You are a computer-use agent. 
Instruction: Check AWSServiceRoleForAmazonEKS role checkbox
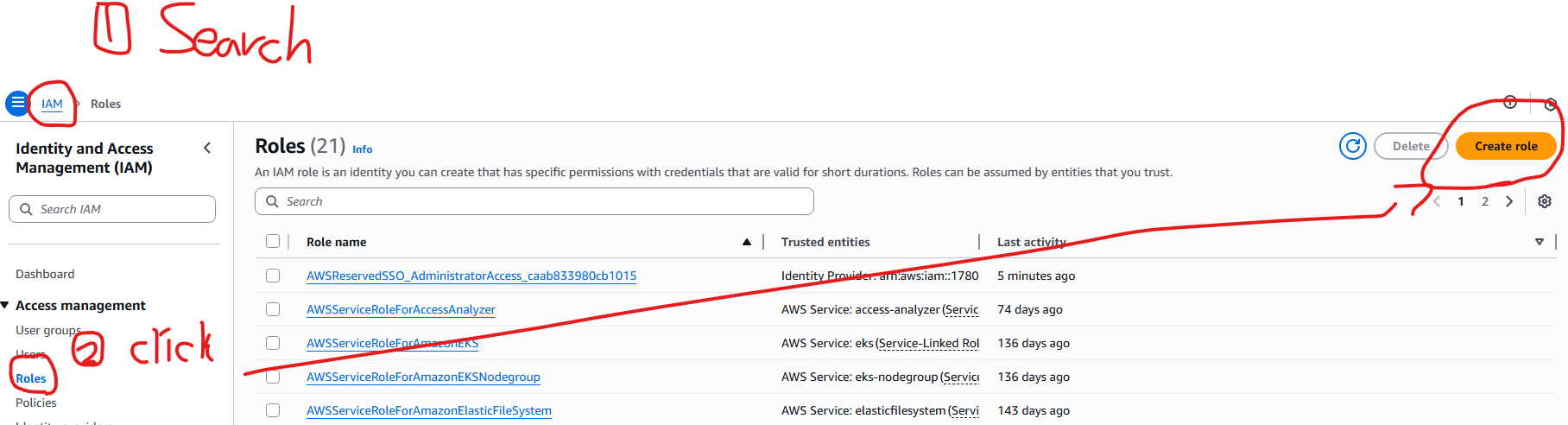(x=273, y=343)
